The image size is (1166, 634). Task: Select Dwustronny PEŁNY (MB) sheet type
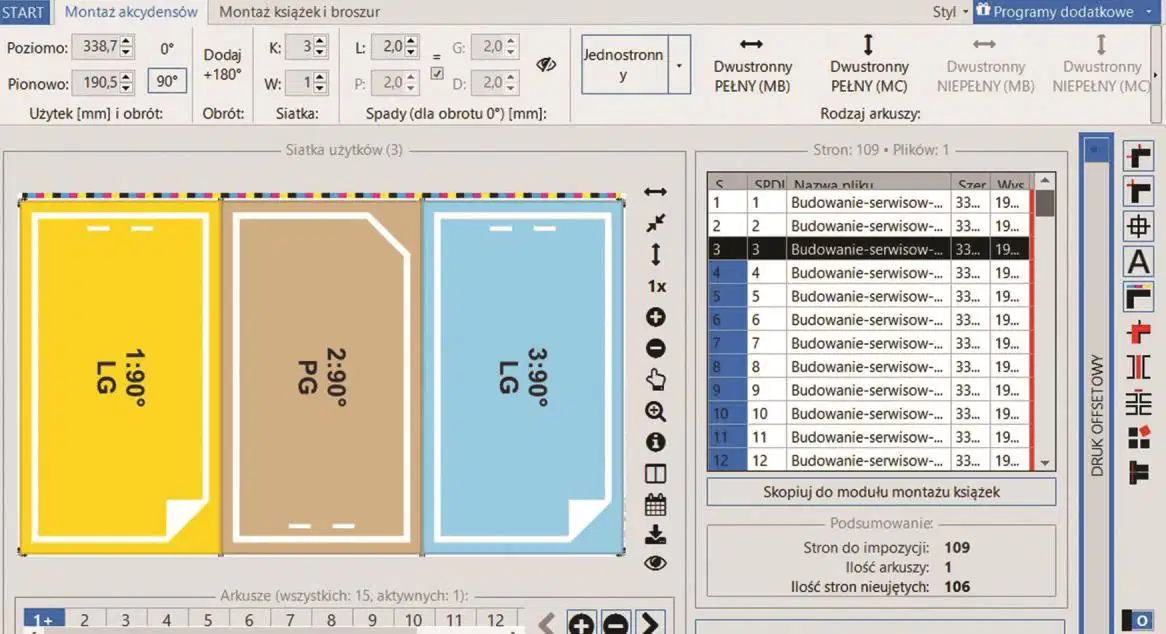pyautogui.click(x=753, y=65)
